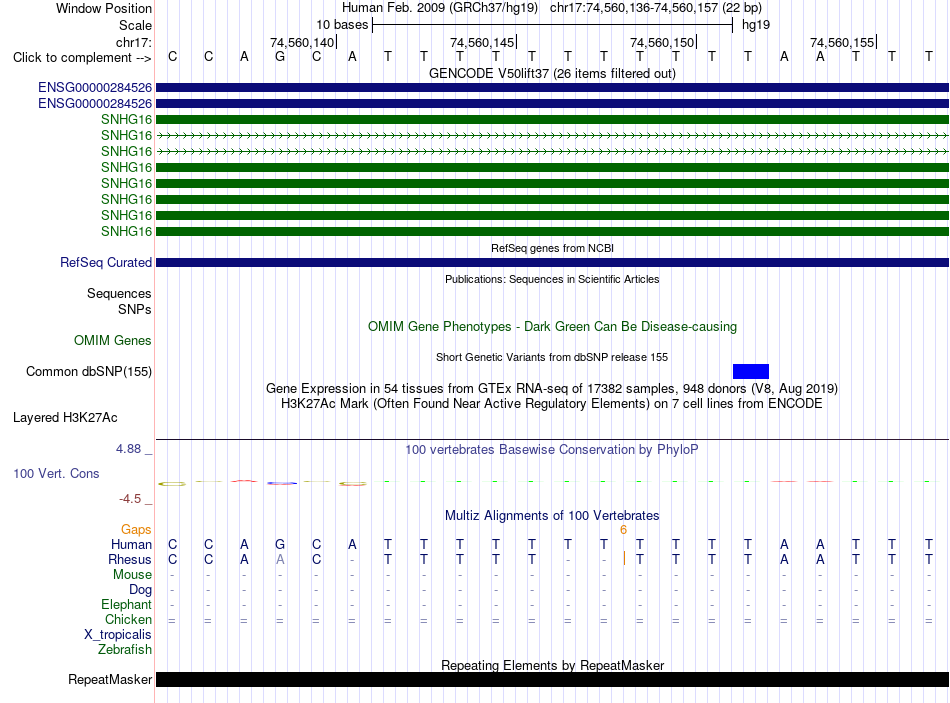950x703 pixels.
Task: Click the 'Elephant' alignment row label
Action: tap(126, 604)
